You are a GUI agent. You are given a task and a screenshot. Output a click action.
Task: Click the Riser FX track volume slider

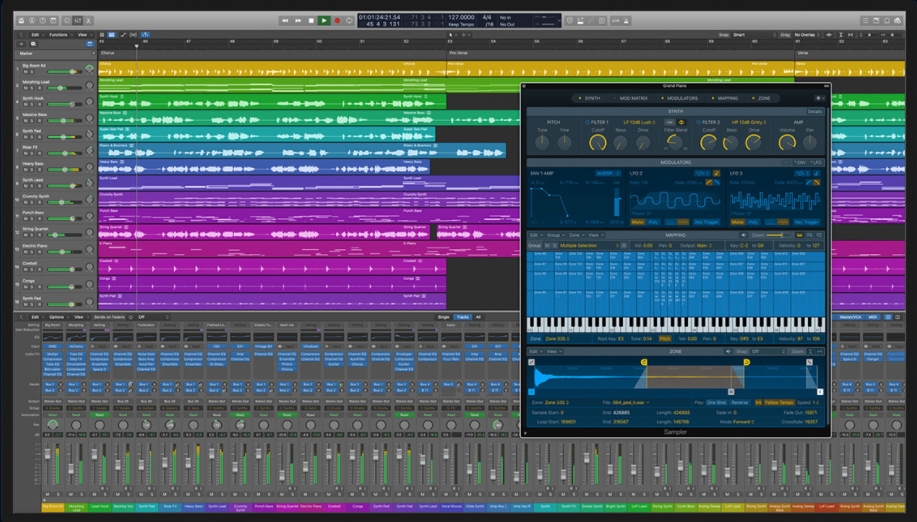(64, 153)
